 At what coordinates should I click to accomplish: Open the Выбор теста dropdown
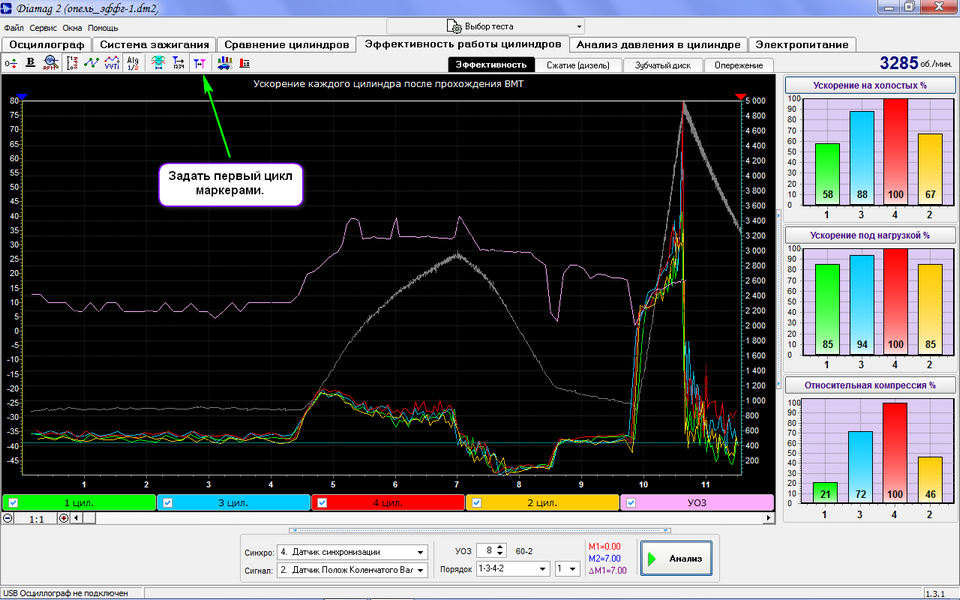pyautogui.click(x=486, y=26)
